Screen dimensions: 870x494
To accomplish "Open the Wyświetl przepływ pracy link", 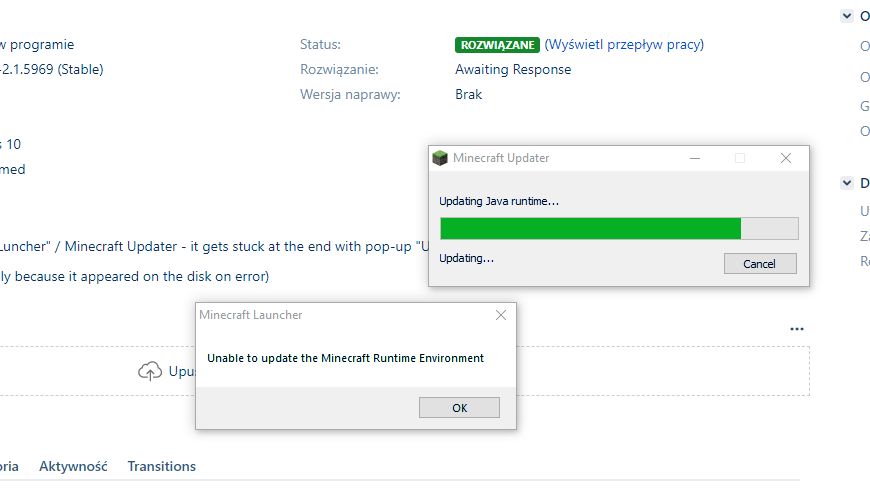I will point(624,44).
